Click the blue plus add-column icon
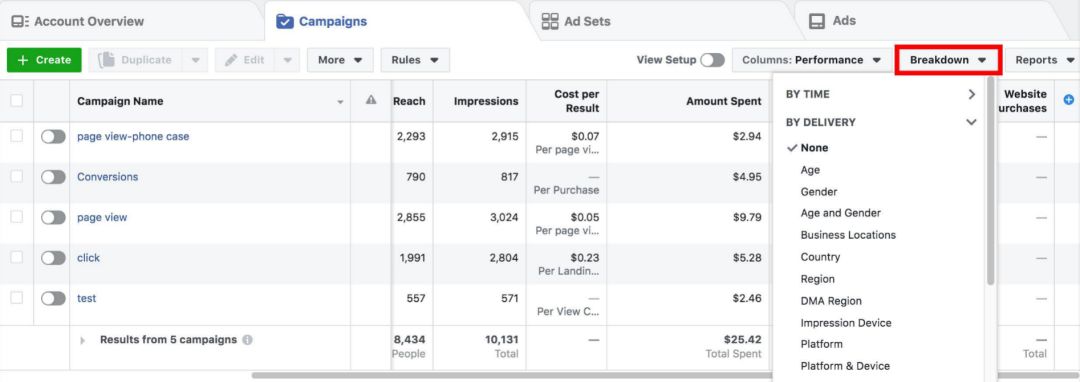Screen dimensions: 1080x382 (1069, 100)
